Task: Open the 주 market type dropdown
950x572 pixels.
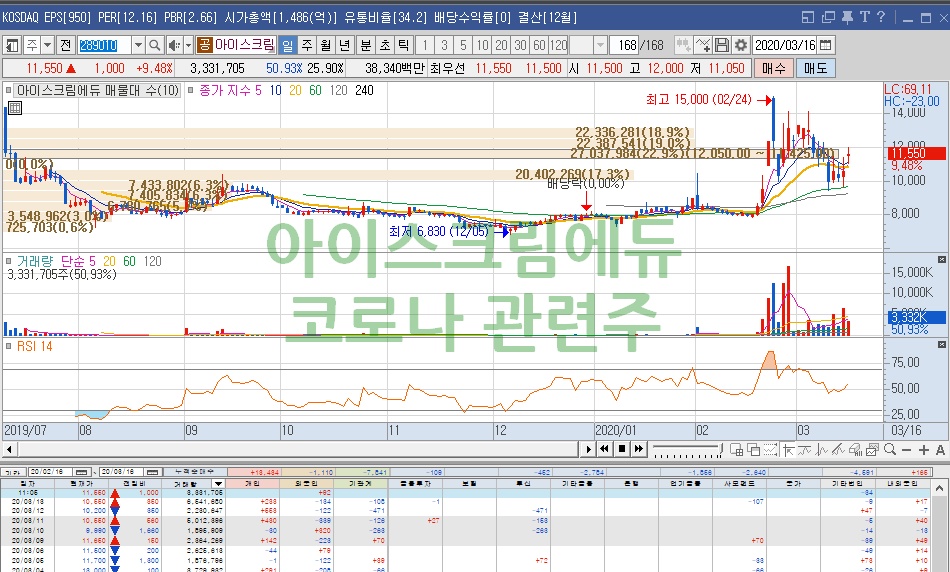Action: [x=47, y=45]
